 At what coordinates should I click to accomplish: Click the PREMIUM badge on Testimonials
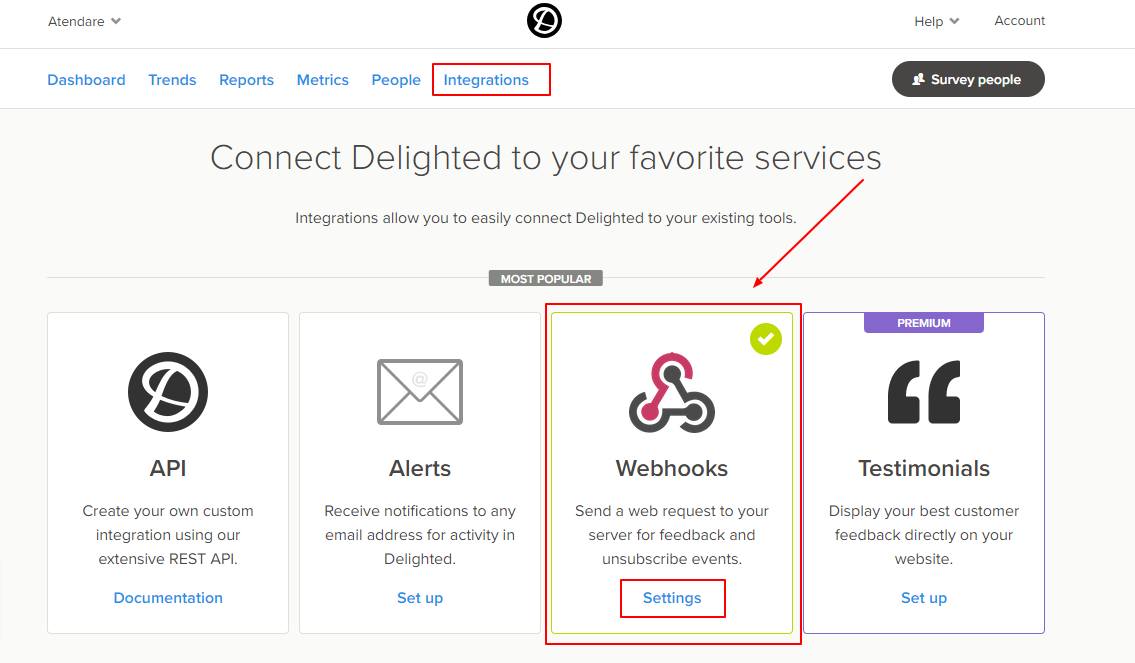pos(924,323)
